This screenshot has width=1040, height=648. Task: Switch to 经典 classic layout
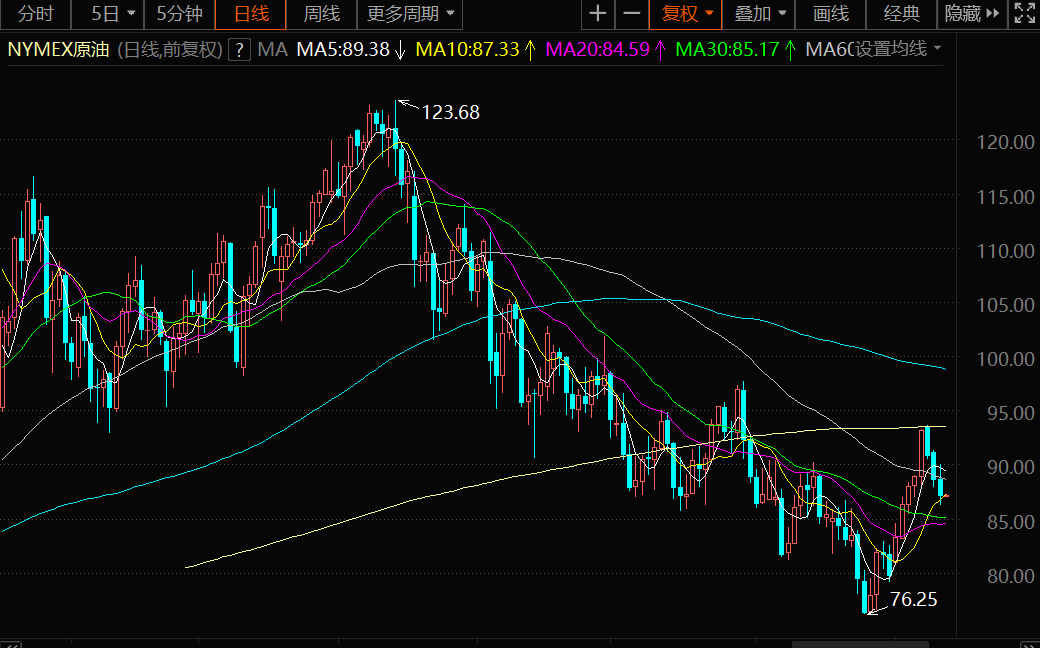[901, 14]
